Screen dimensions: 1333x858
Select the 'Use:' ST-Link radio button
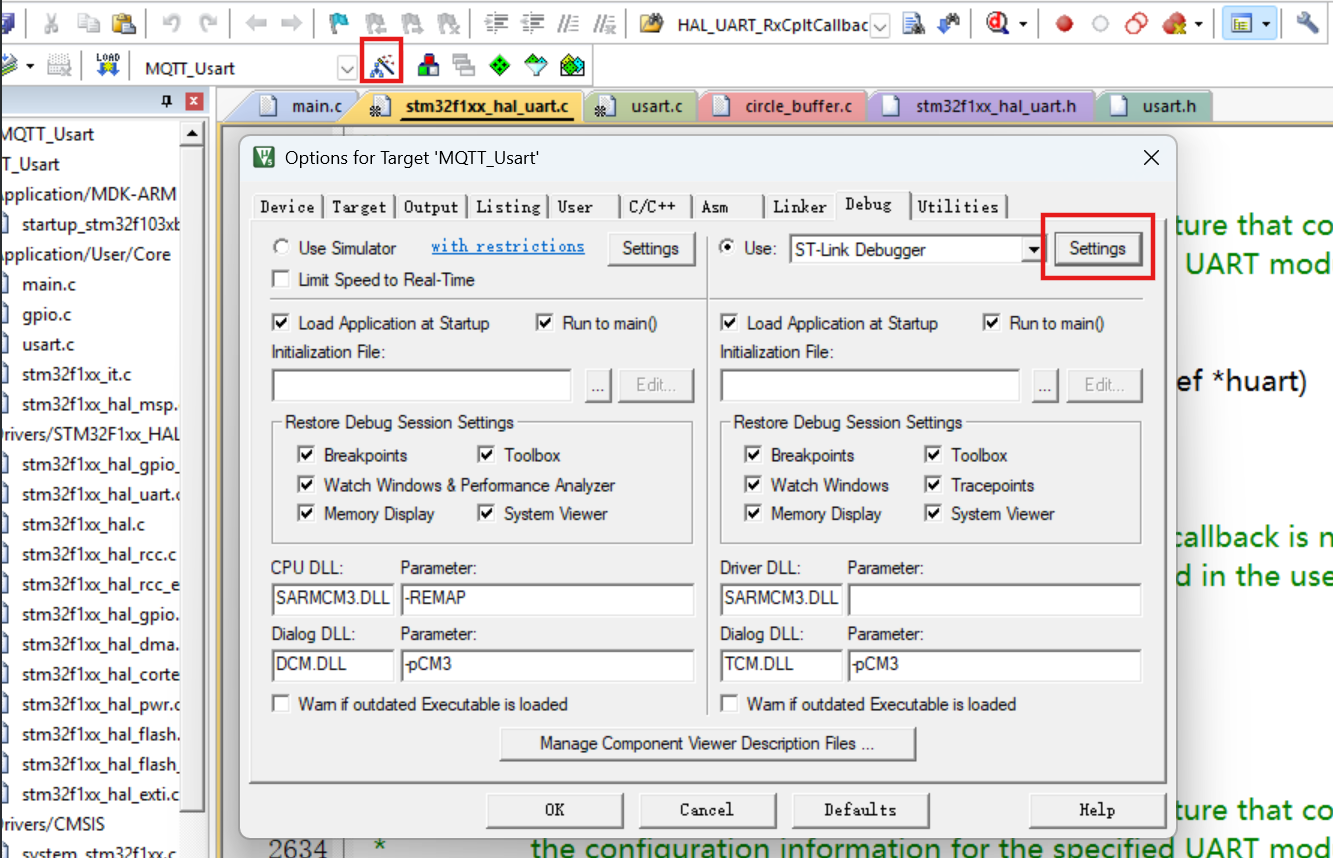click(x=727, y=247)
